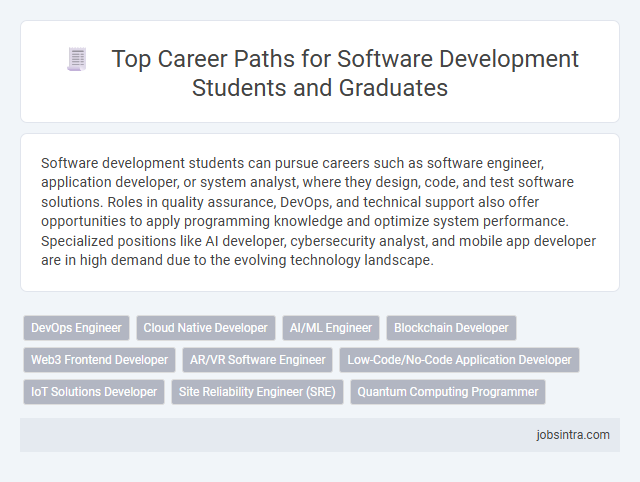Open the Blockchain Developer tag
The width and height of the screenshot is (640, 482).
click(x=451, y=328)
